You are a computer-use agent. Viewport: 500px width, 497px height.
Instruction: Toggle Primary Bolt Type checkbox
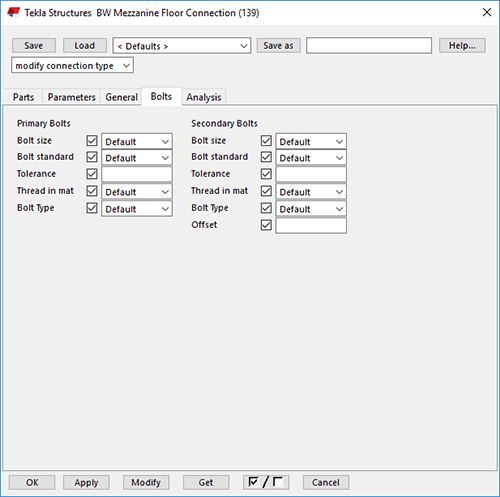point(92,208)
